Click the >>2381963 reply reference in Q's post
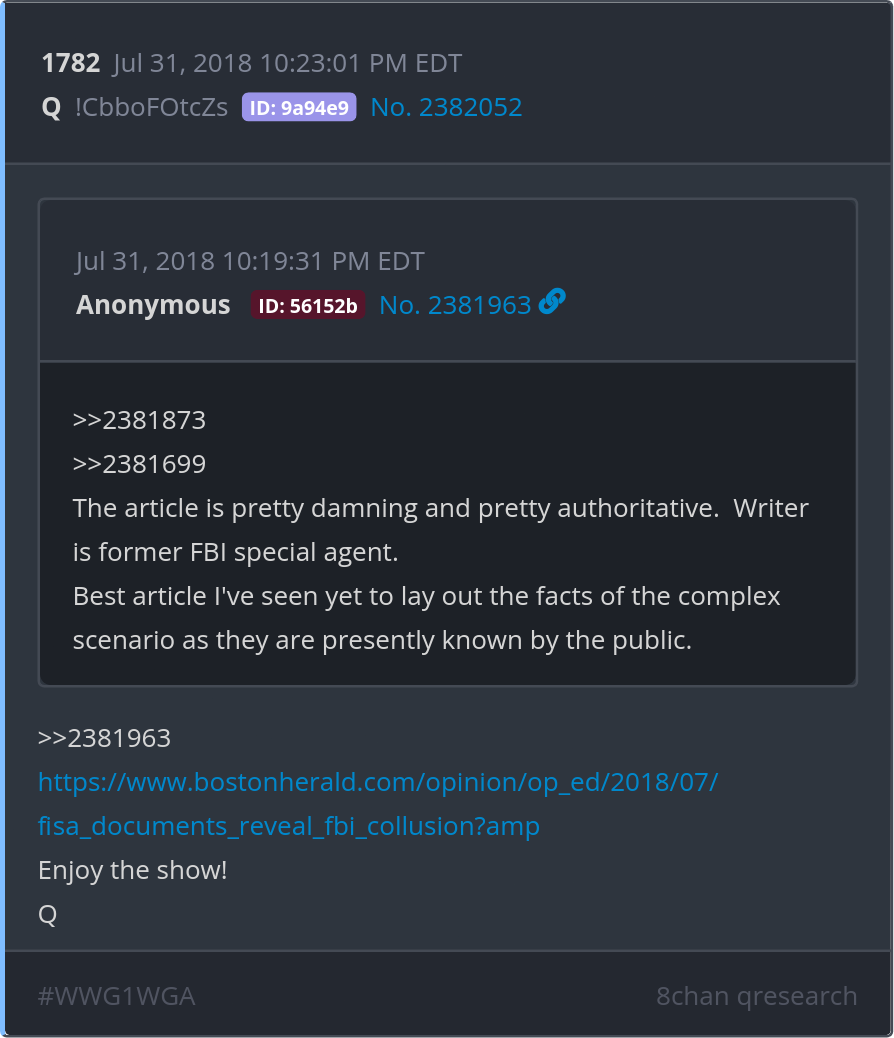The height and width of the screenshot is (1038, 894). [x=105, y=738]
